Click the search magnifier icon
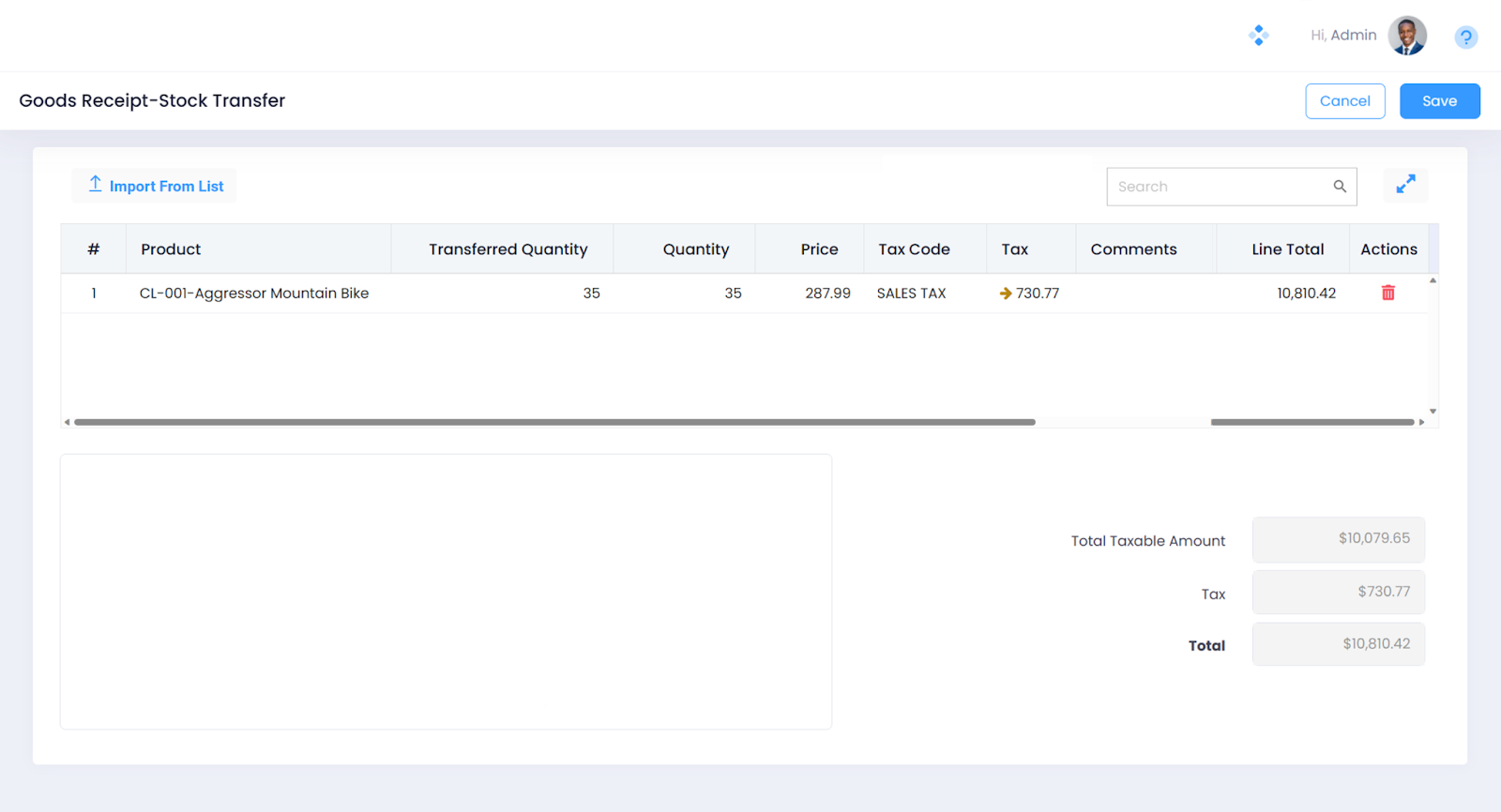 [1340, 187]
